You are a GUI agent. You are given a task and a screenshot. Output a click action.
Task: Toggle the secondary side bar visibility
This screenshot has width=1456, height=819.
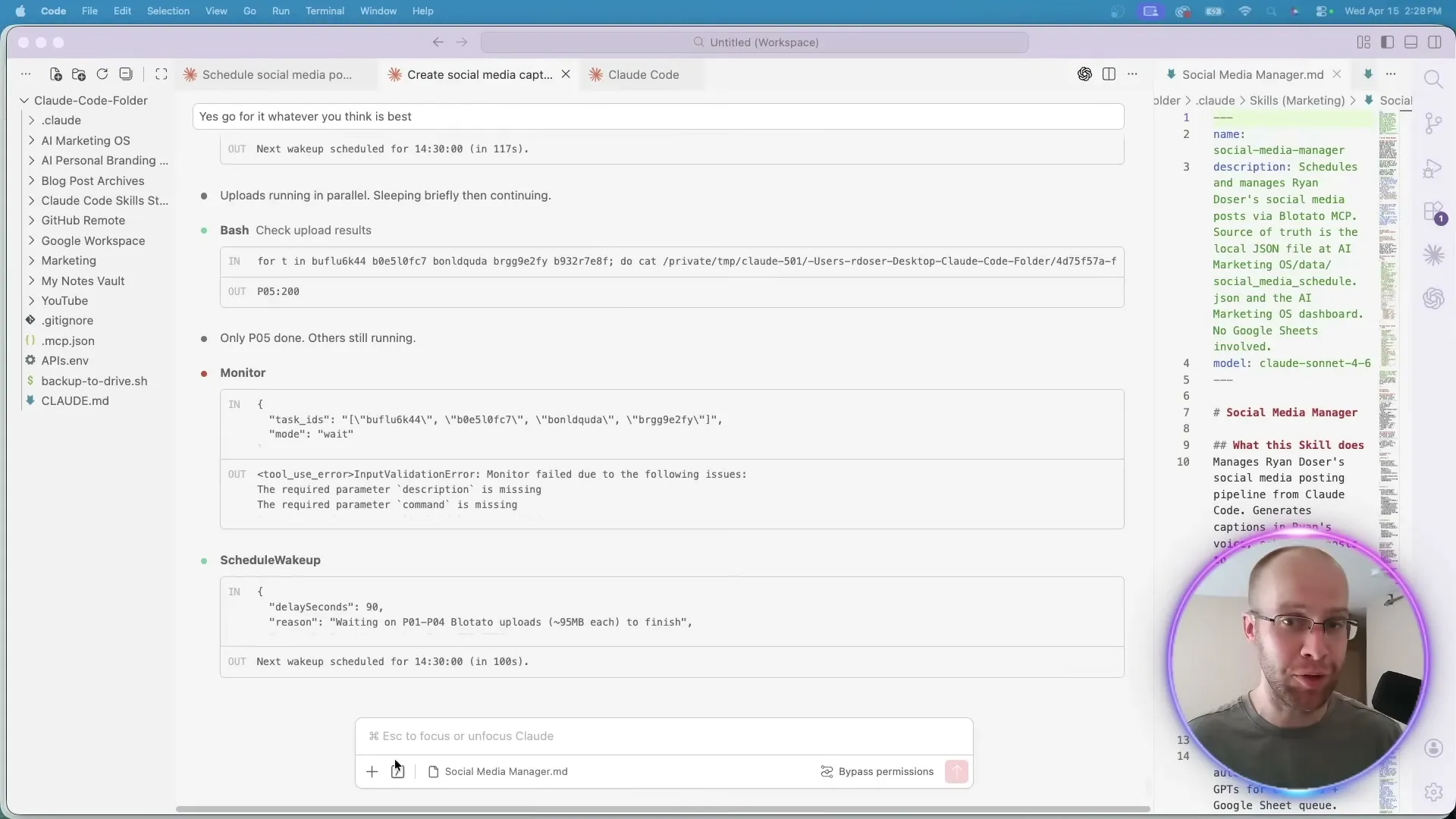1434,42
